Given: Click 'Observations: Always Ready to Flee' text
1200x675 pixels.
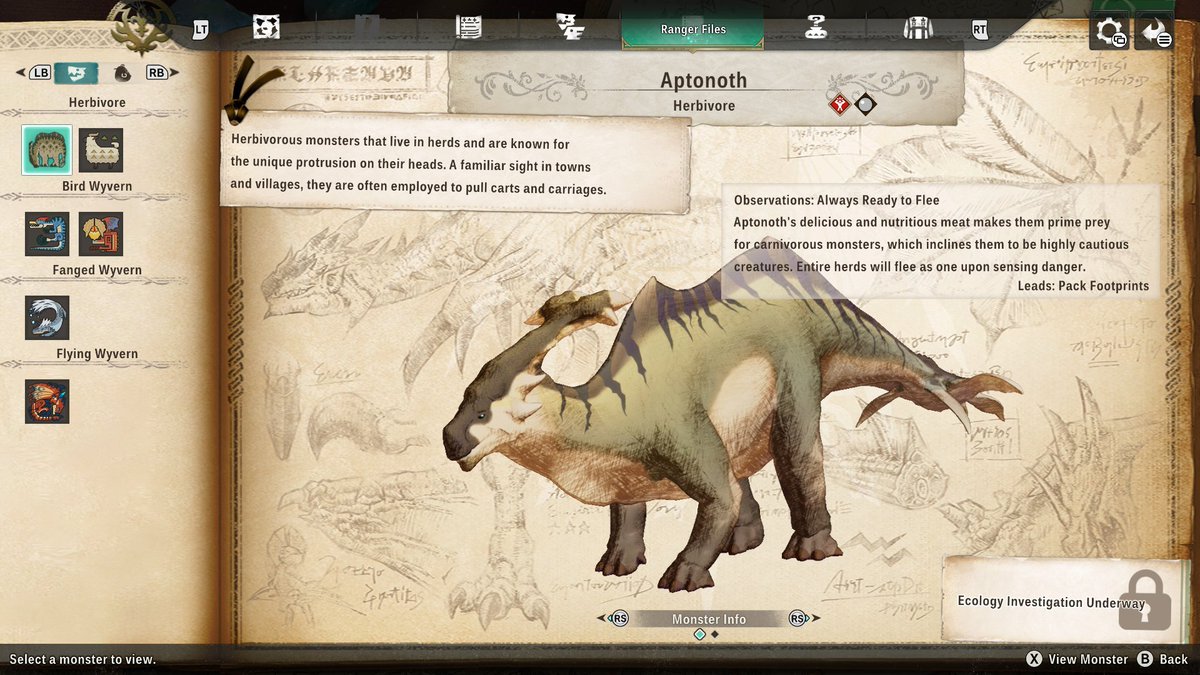Looking at the screenshot, I should coord(837,200).
